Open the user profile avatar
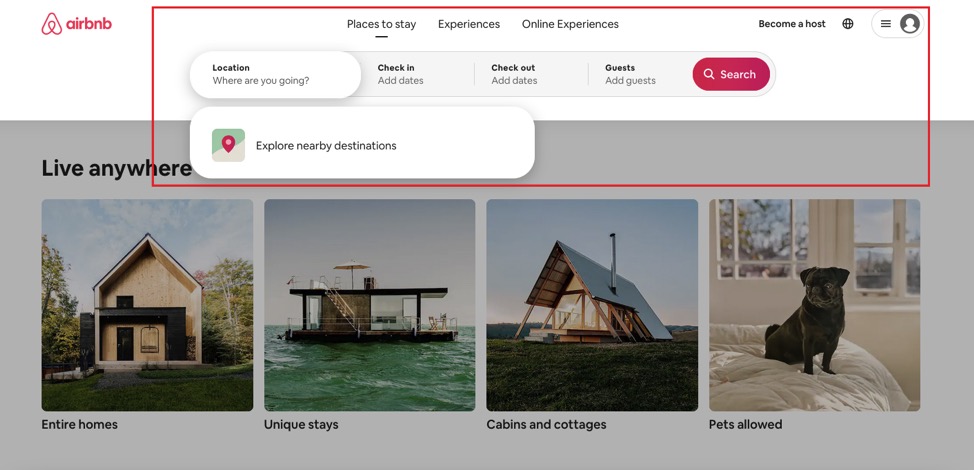 point(909,24)
